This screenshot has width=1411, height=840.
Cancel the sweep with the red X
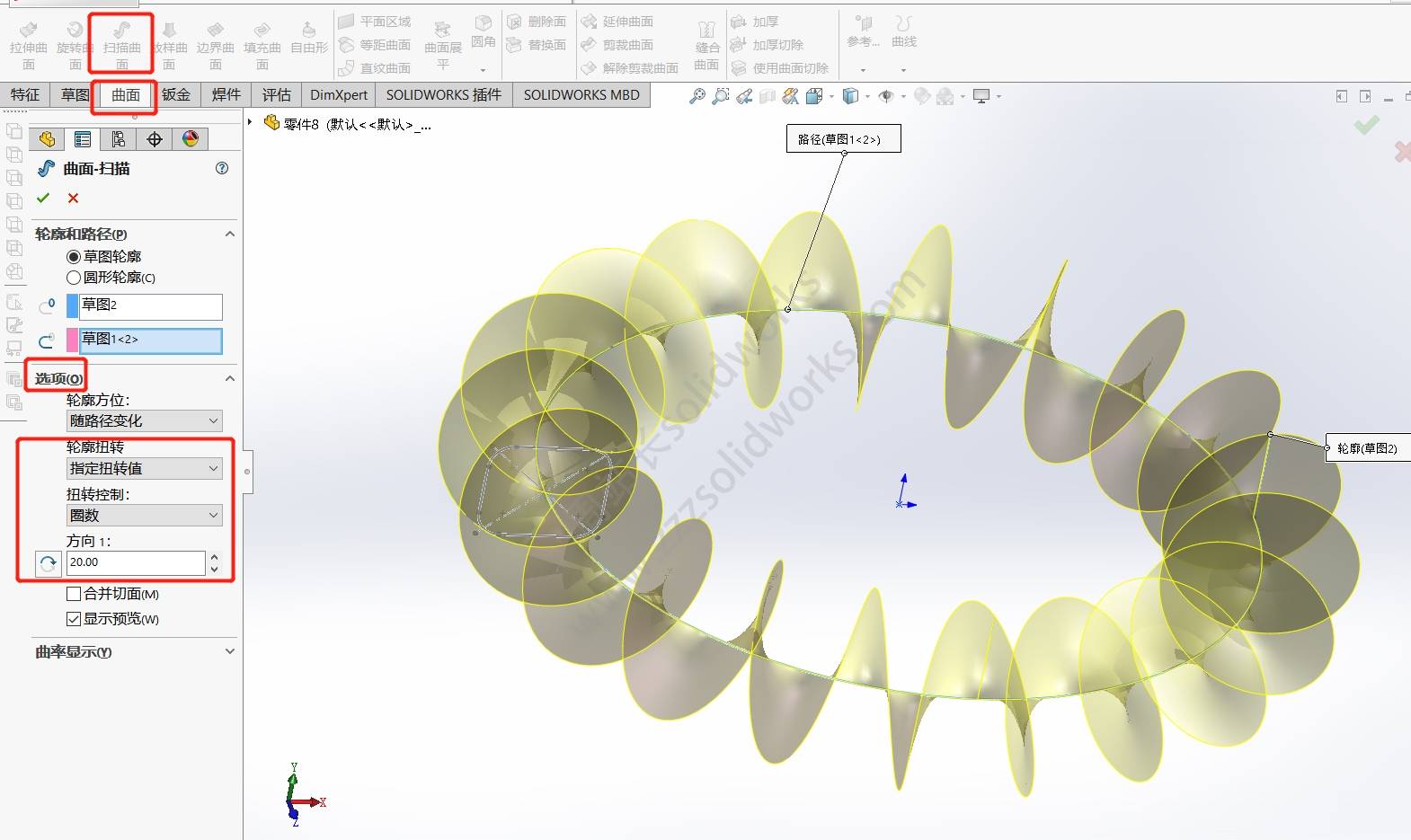coord(73,198)
